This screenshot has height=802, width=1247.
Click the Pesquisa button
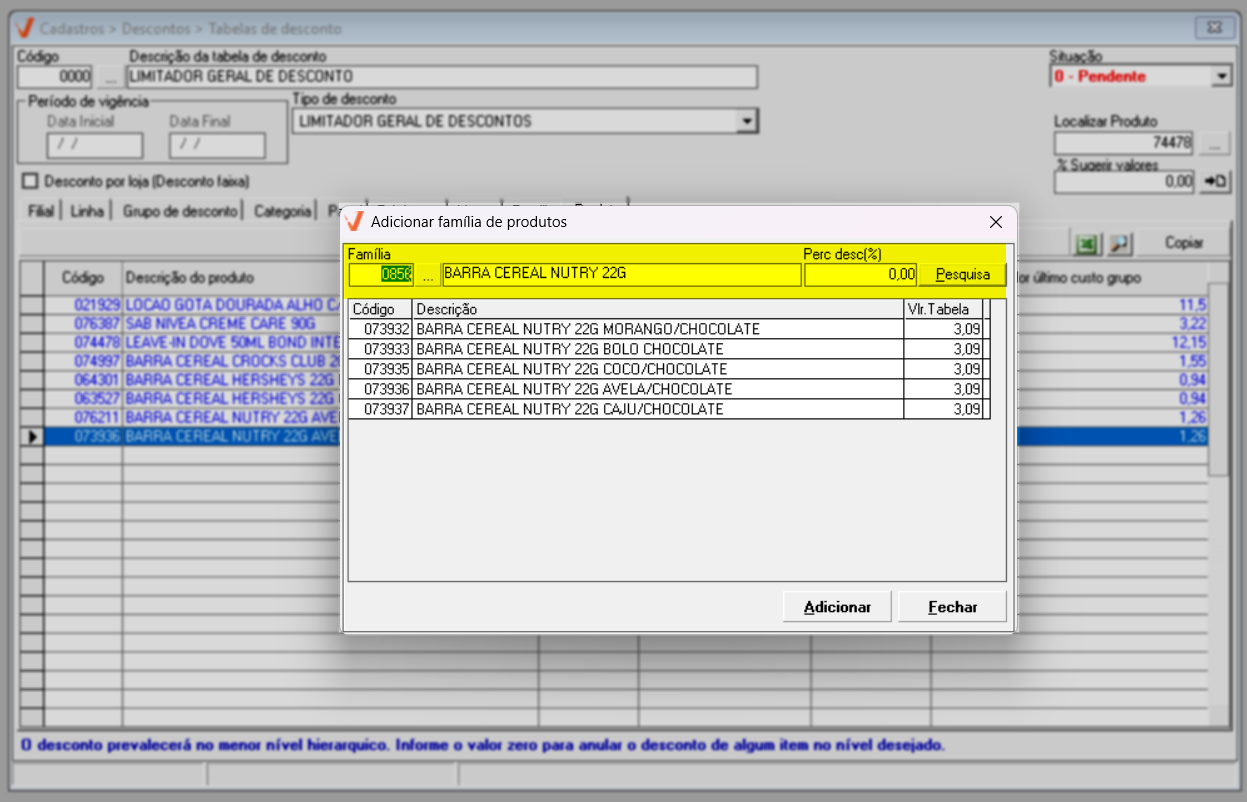pos(962,275)
